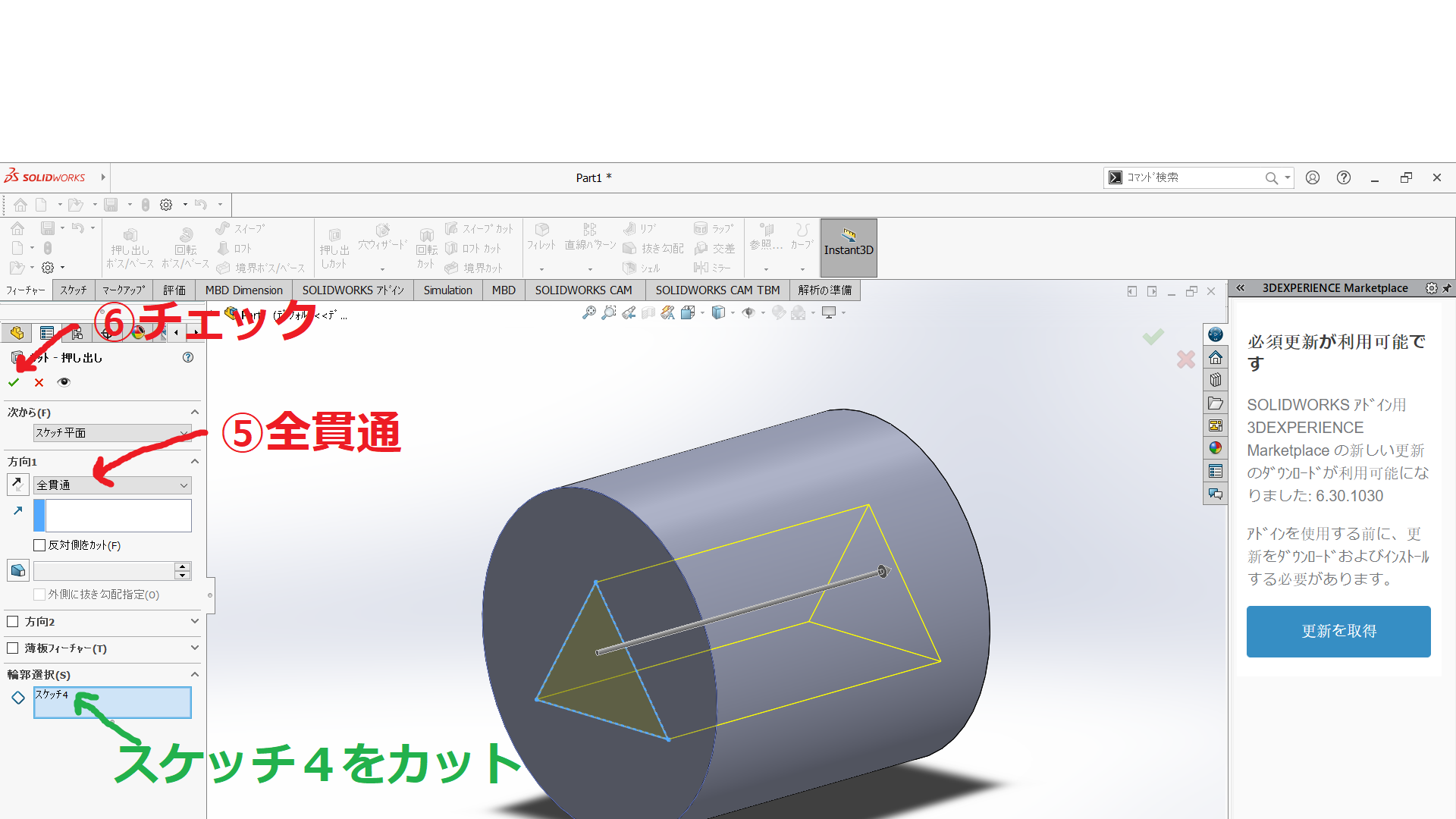
Task: Collapse 次から(F) section
Action: (195, 412)
